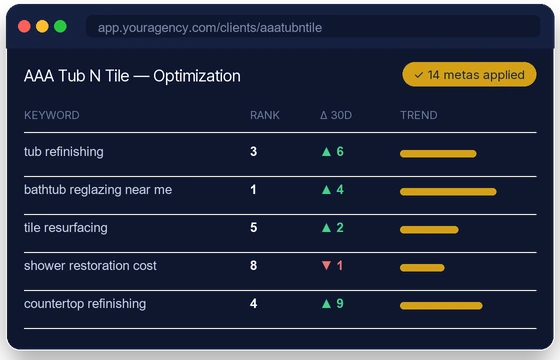This screenshot has width=560, height=360.
Task: Click the green maximize window button
Action: 60,26
